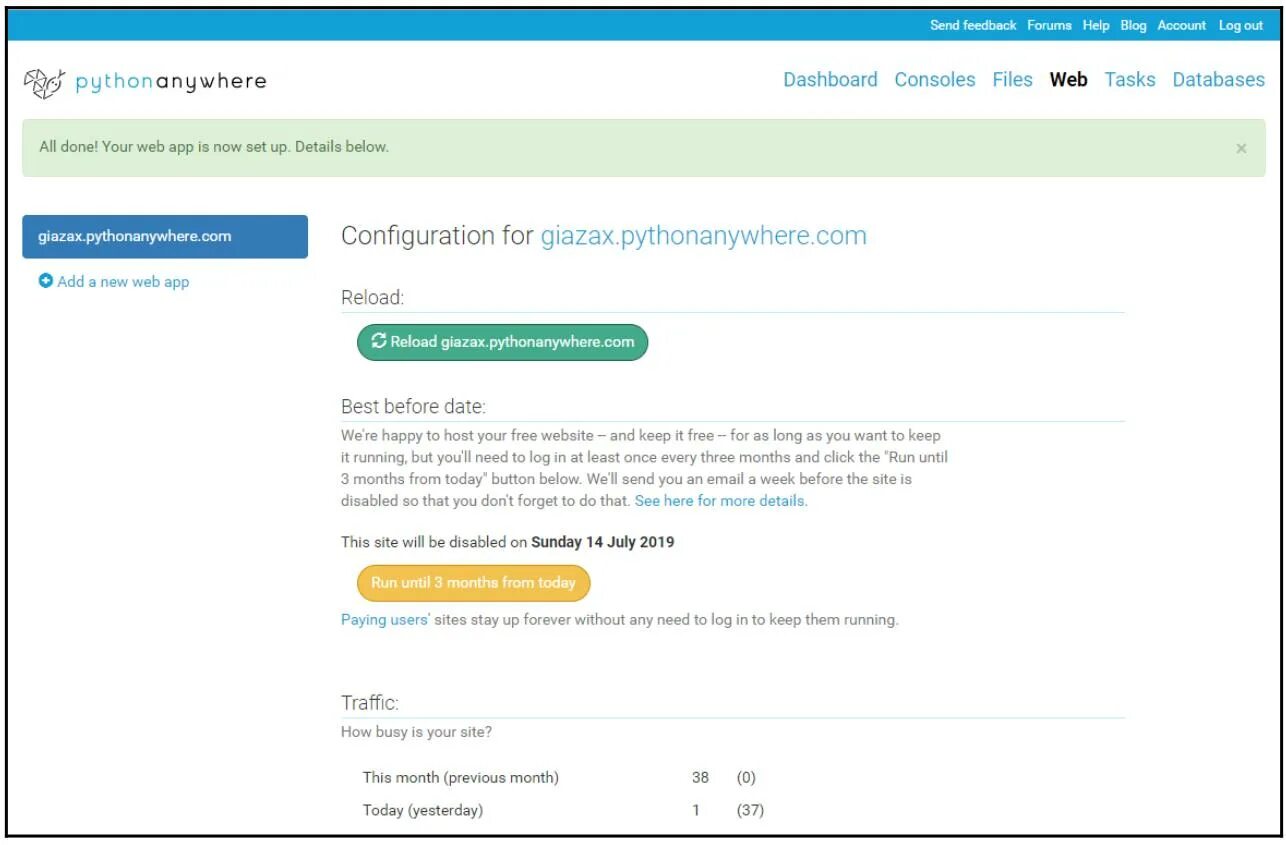Switch to the Dashboard tab

[830, 80]
